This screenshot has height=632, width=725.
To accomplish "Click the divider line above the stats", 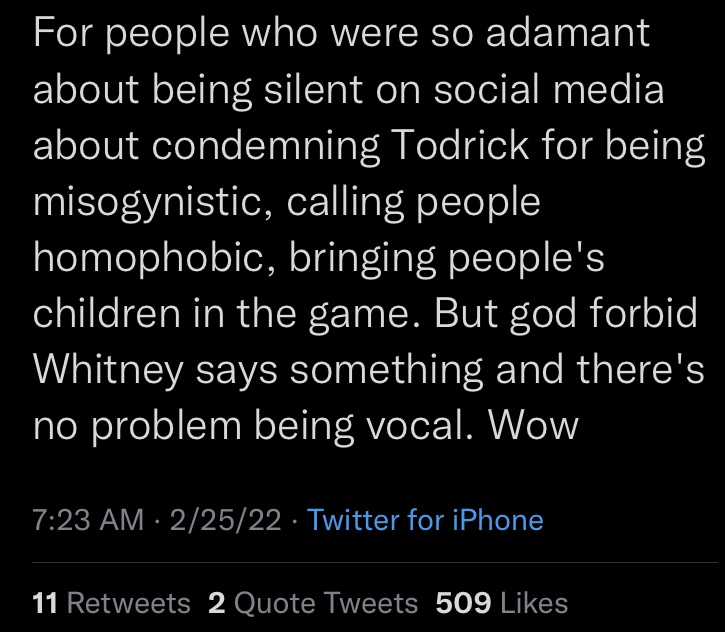I will (x=375, y=562).
